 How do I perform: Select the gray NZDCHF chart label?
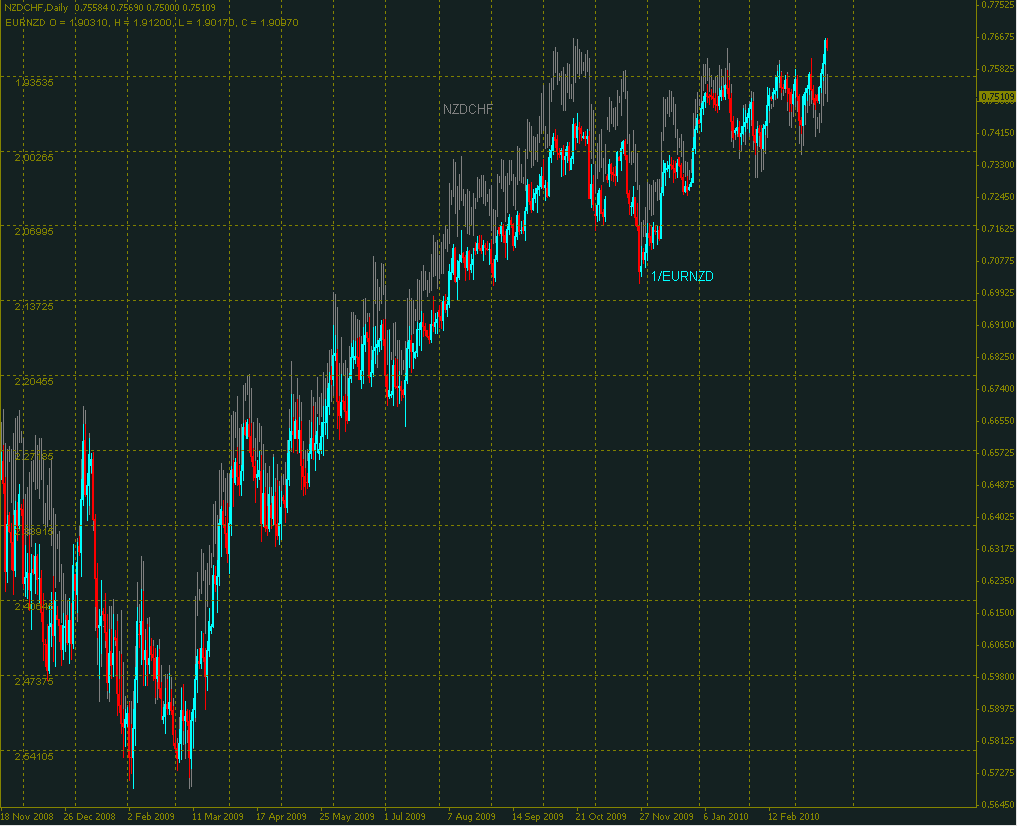click(468, 110)
